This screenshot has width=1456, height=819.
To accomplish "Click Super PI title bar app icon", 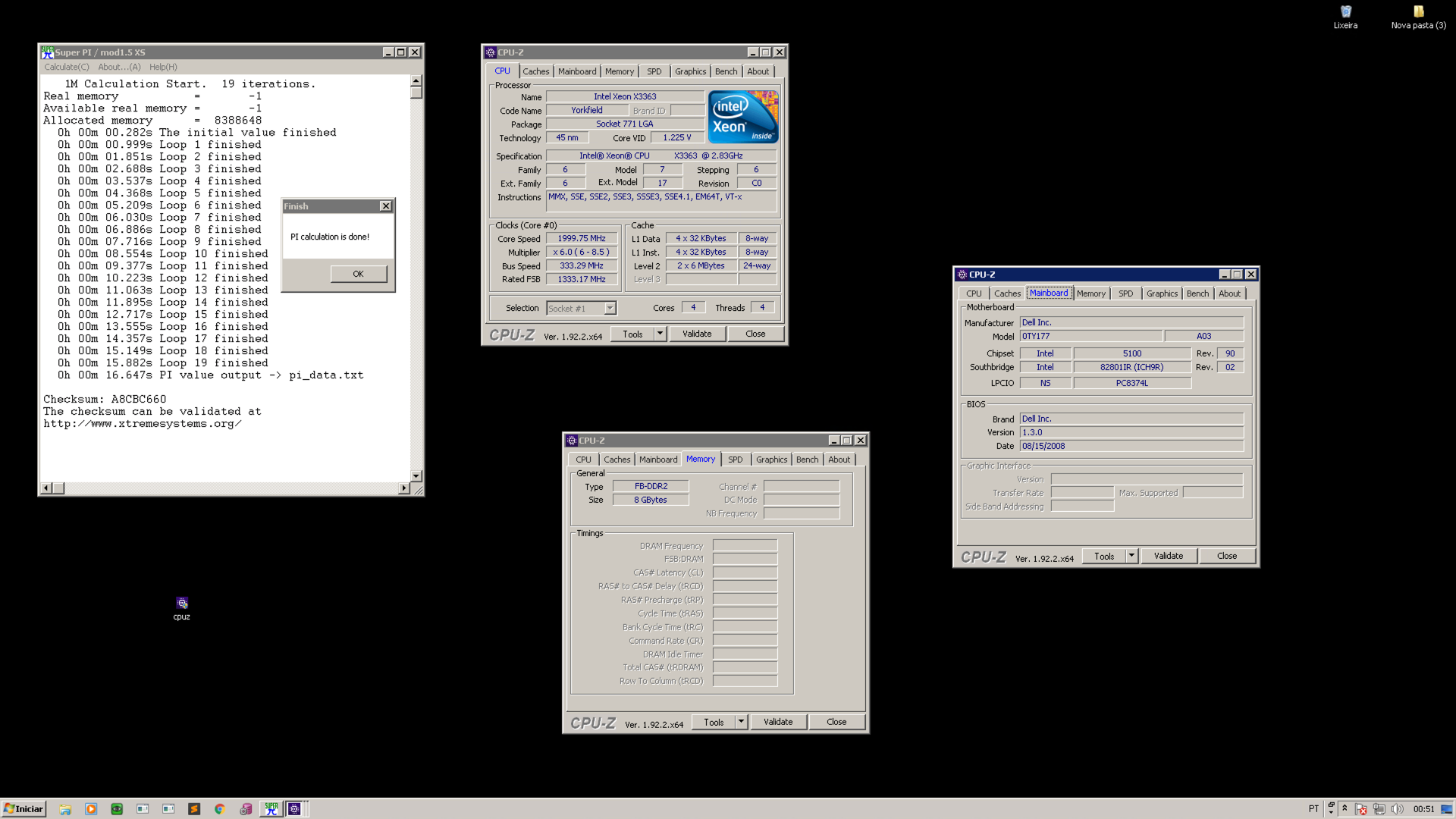I will [47, 52].
